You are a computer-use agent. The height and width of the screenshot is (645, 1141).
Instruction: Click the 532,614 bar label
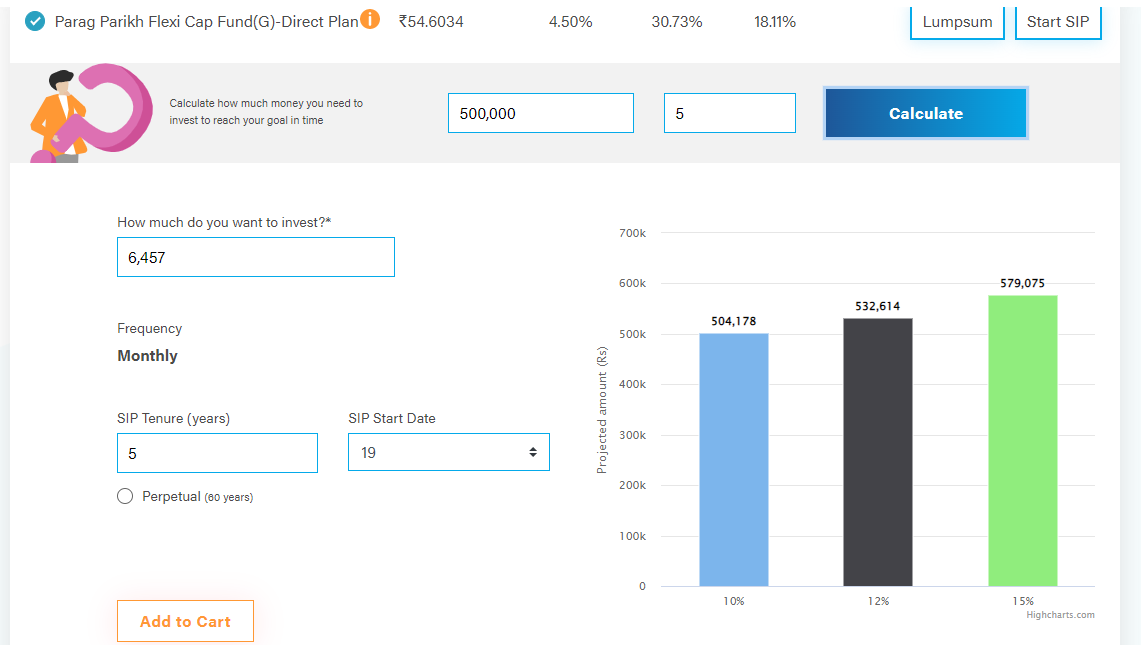(x=878, y=306)
